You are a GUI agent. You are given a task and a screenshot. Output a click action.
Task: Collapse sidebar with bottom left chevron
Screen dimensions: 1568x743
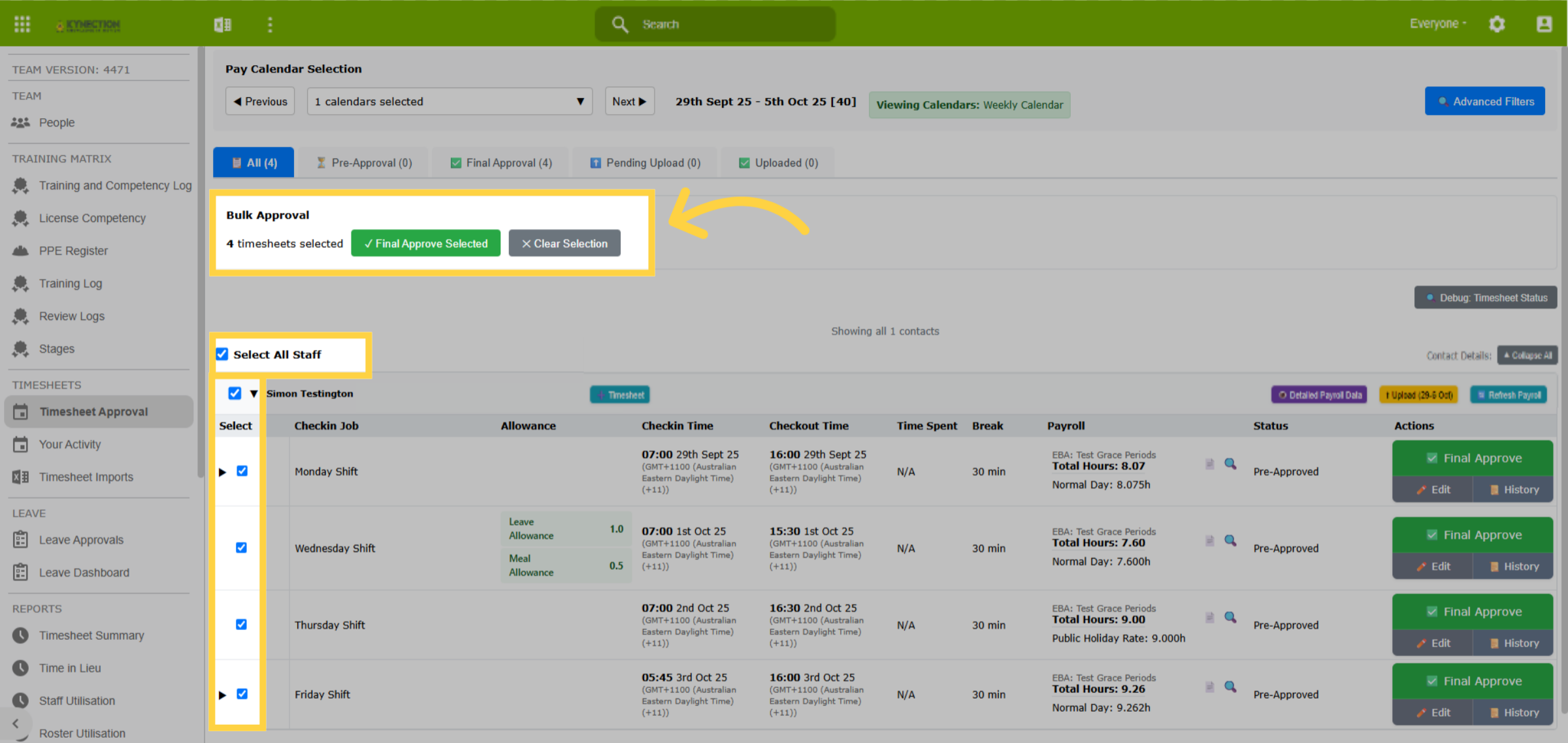point(16,723)
